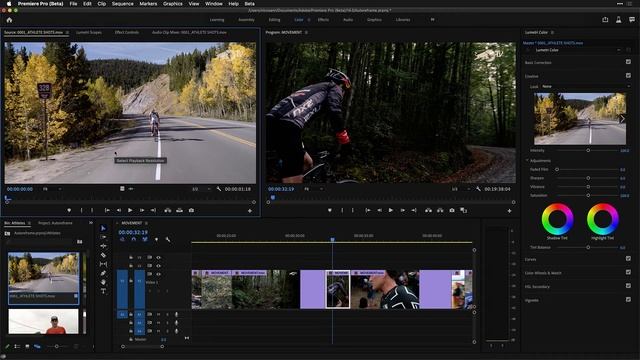Click the Export Frame camera in Source monitor
Viewport: 640px width, 360px height.
click(x=191, y=210)
